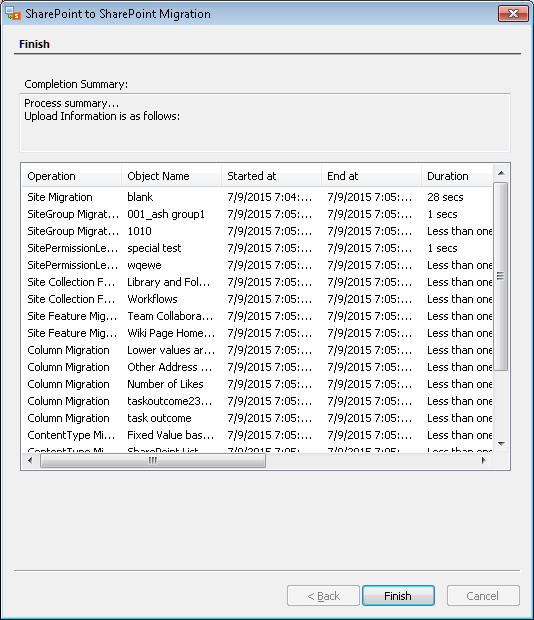Click the '28 secs' duration cell

(445, 197)
